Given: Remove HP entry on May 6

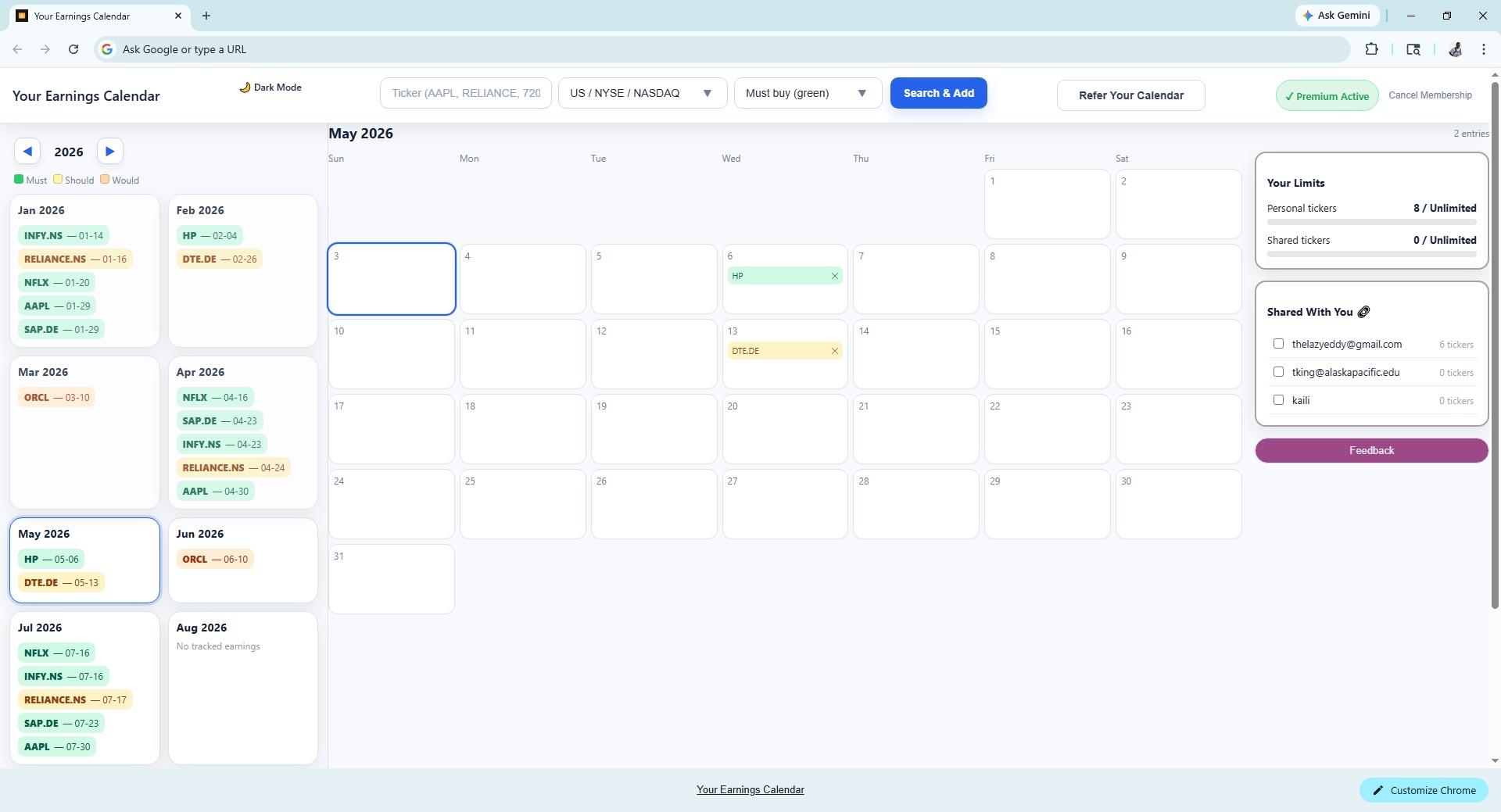Looking at the screenshot, I should click(x=835, y=276).
